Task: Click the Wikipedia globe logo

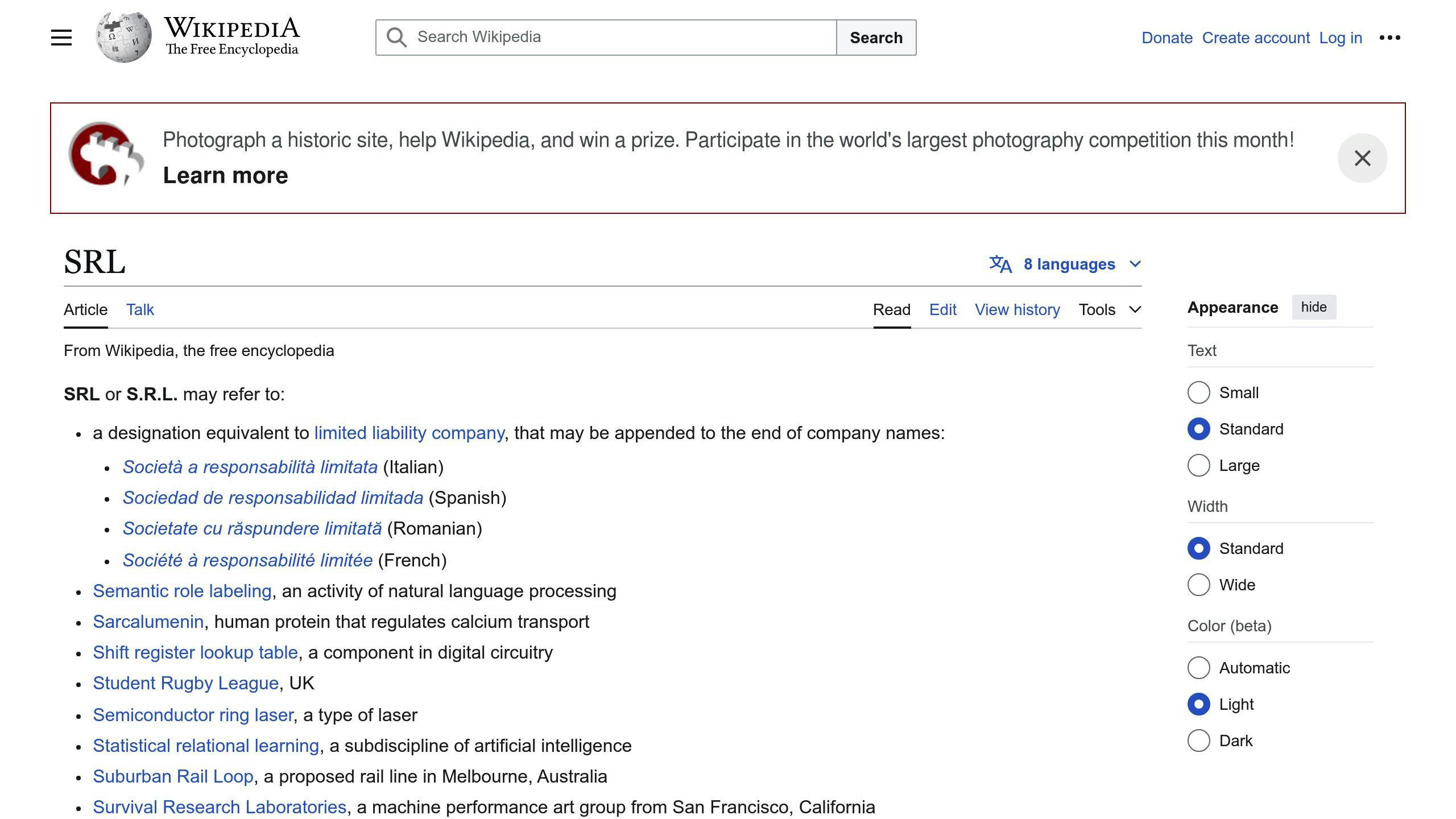Action: pyautogui.click(x=124, y=38)
